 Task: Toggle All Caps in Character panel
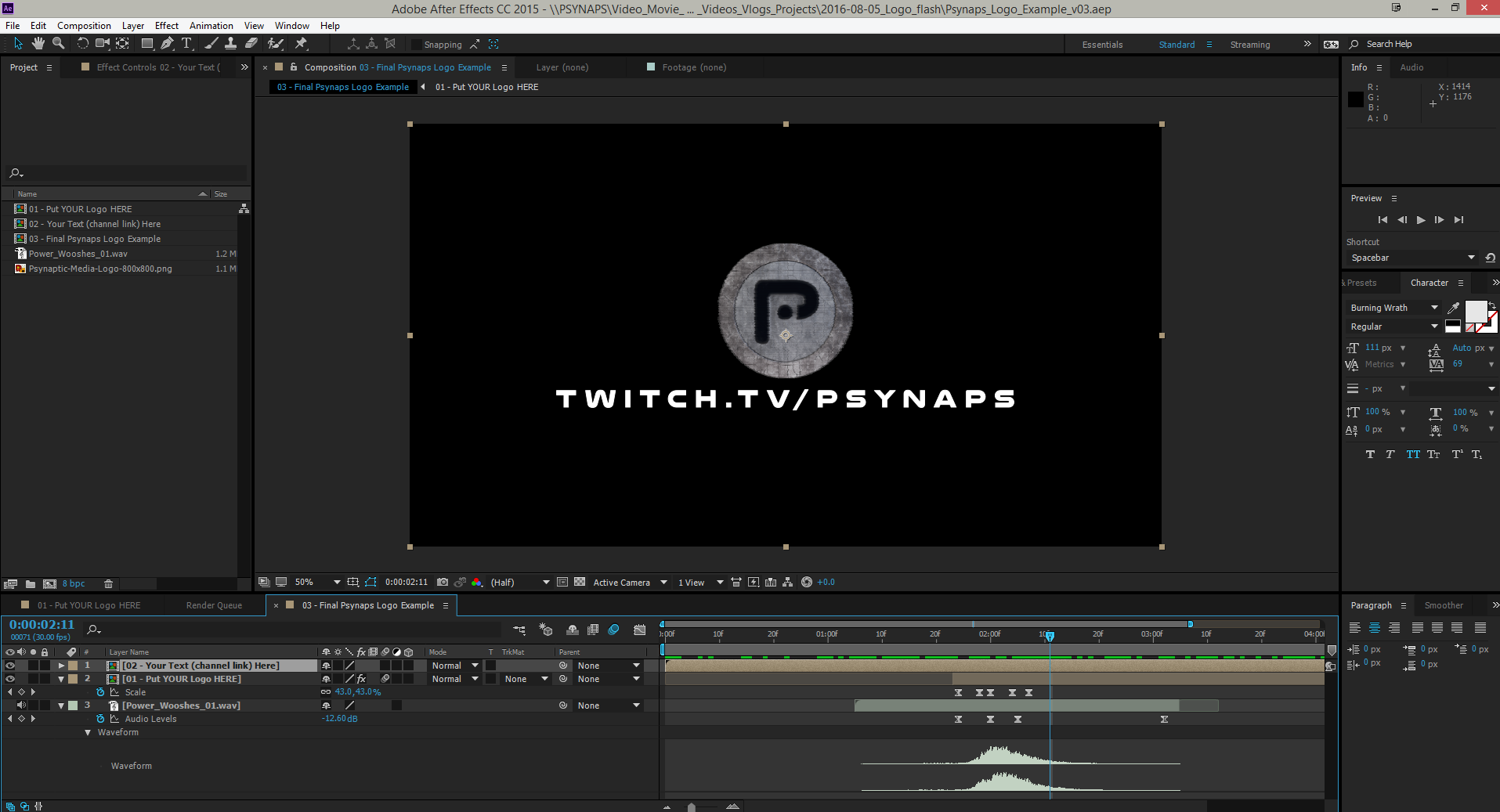click(1413, 454)
